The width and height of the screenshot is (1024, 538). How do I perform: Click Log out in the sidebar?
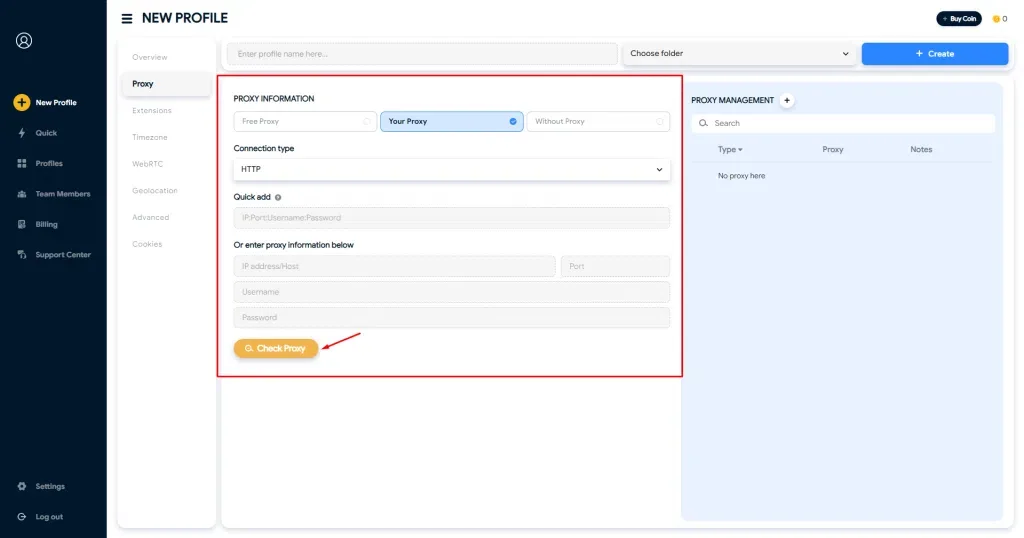pos(49,516)
